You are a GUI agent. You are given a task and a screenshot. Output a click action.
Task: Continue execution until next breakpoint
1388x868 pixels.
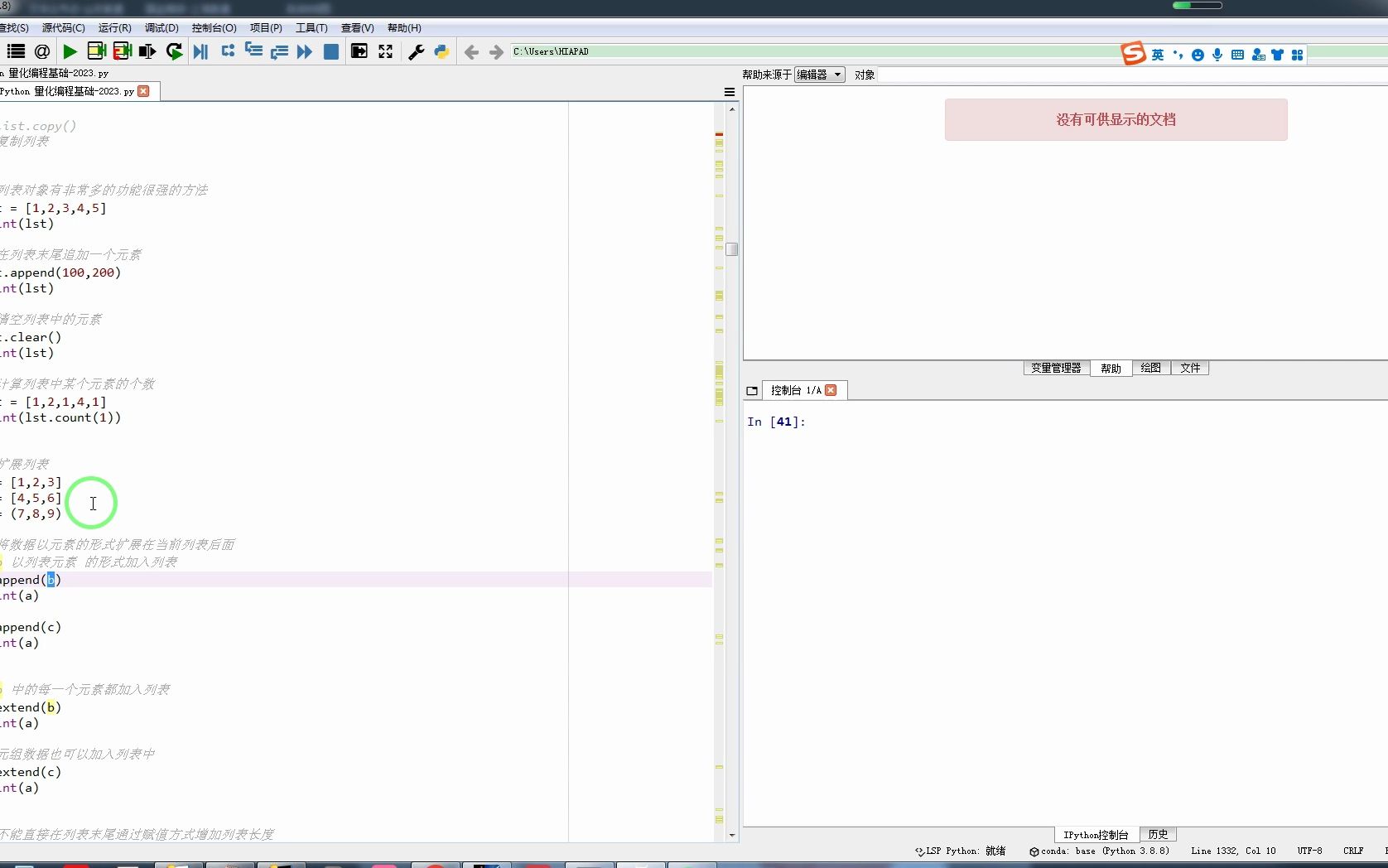point(305,51)
